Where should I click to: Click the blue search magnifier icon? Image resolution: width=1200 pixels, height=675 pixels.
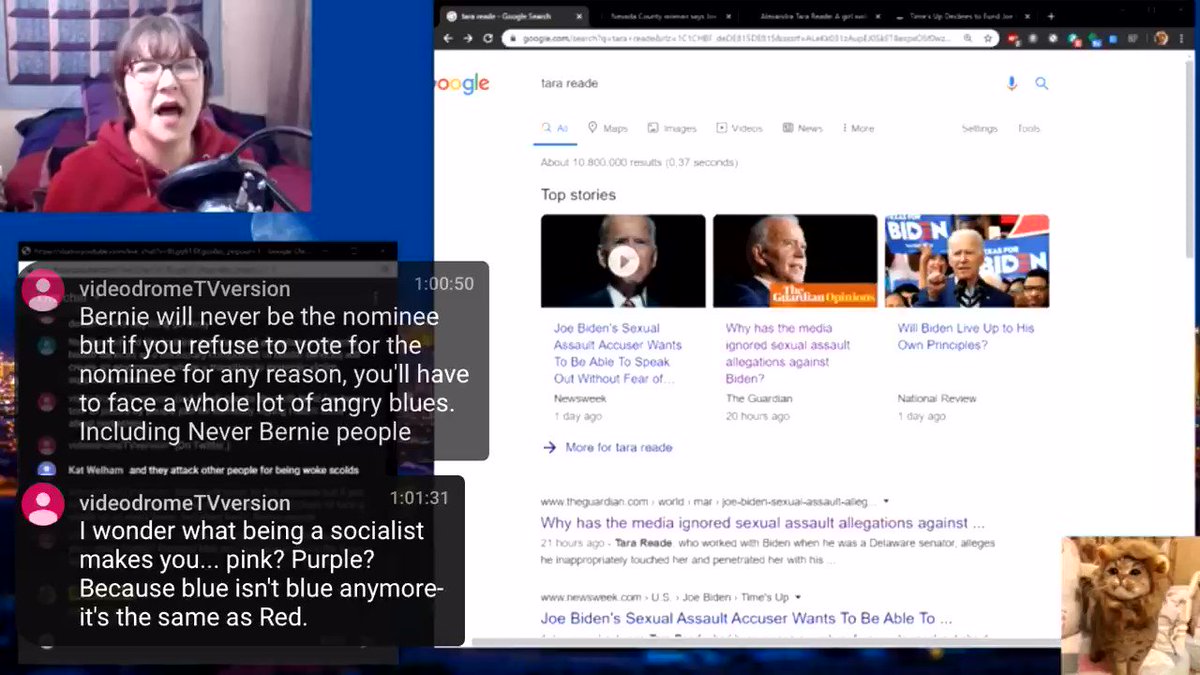1042,84
